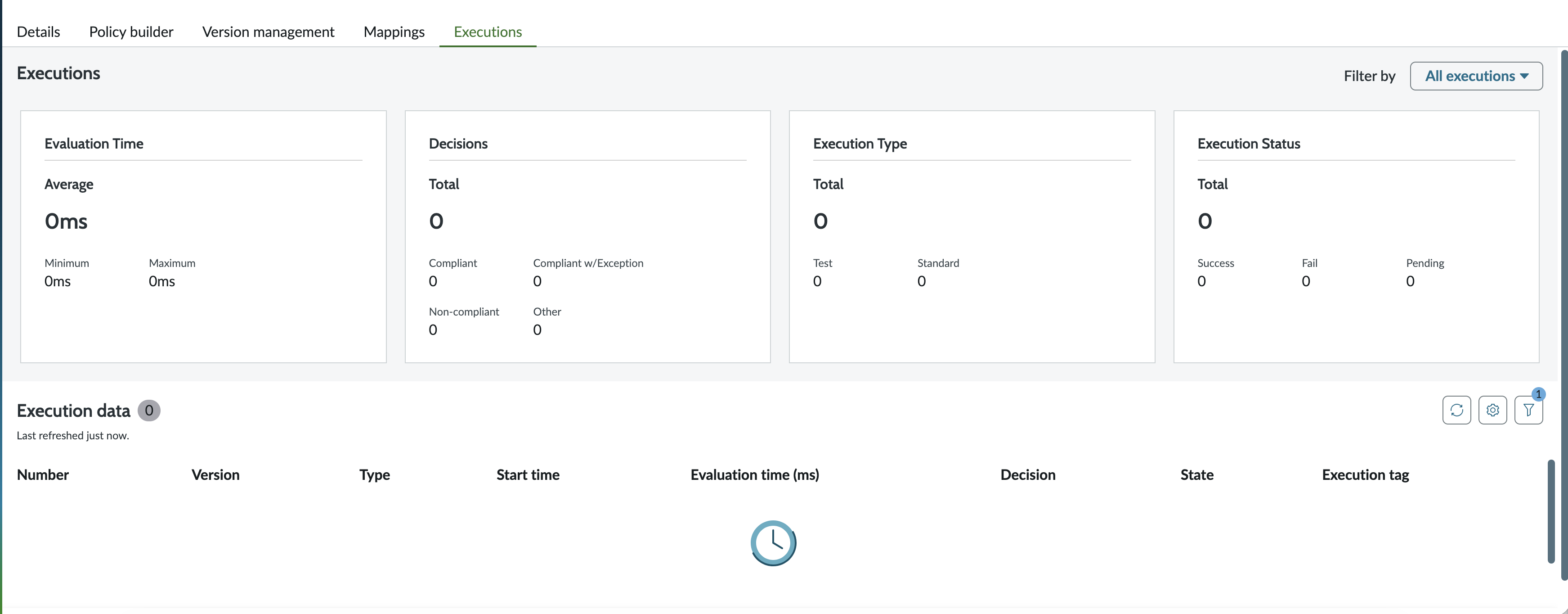The image size is (1568, 614).
Task: Click the Compliant w/Exception label
Action: click(588, 263)
